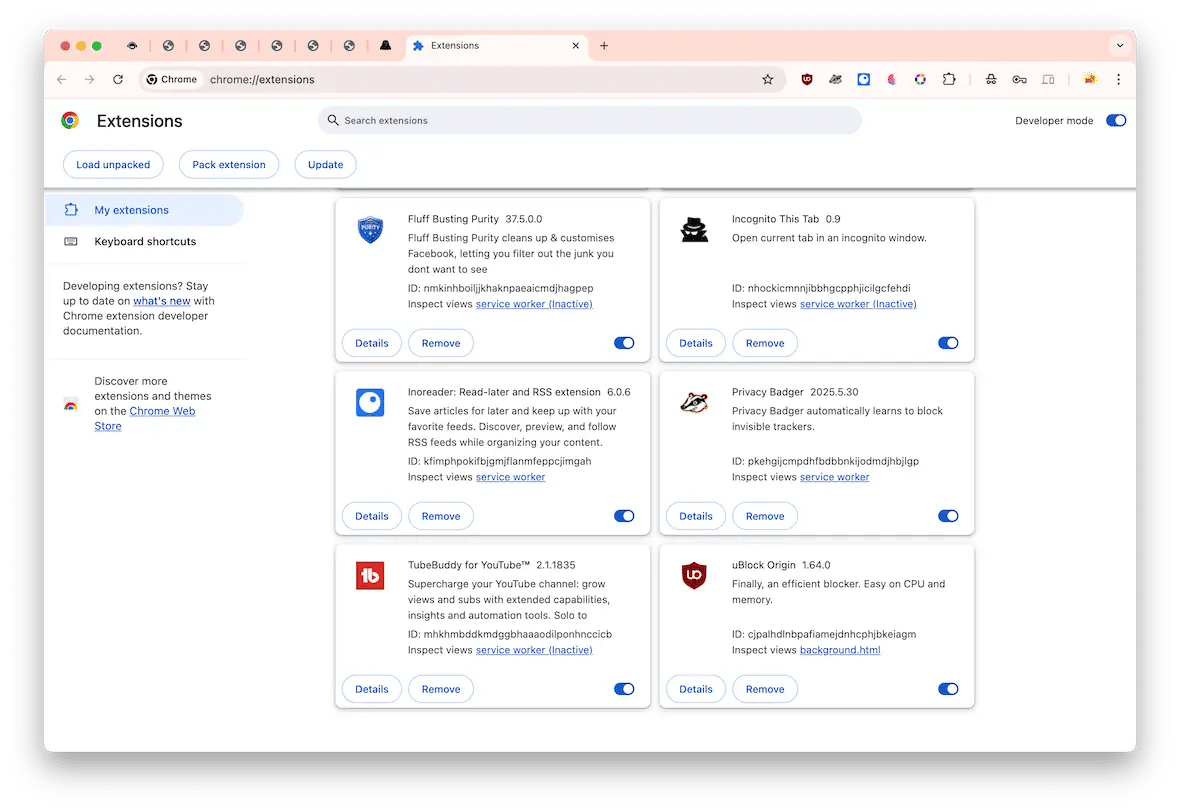Open the what's new link
Screen dimensions: 1180x810
click(x=162, y=301)
